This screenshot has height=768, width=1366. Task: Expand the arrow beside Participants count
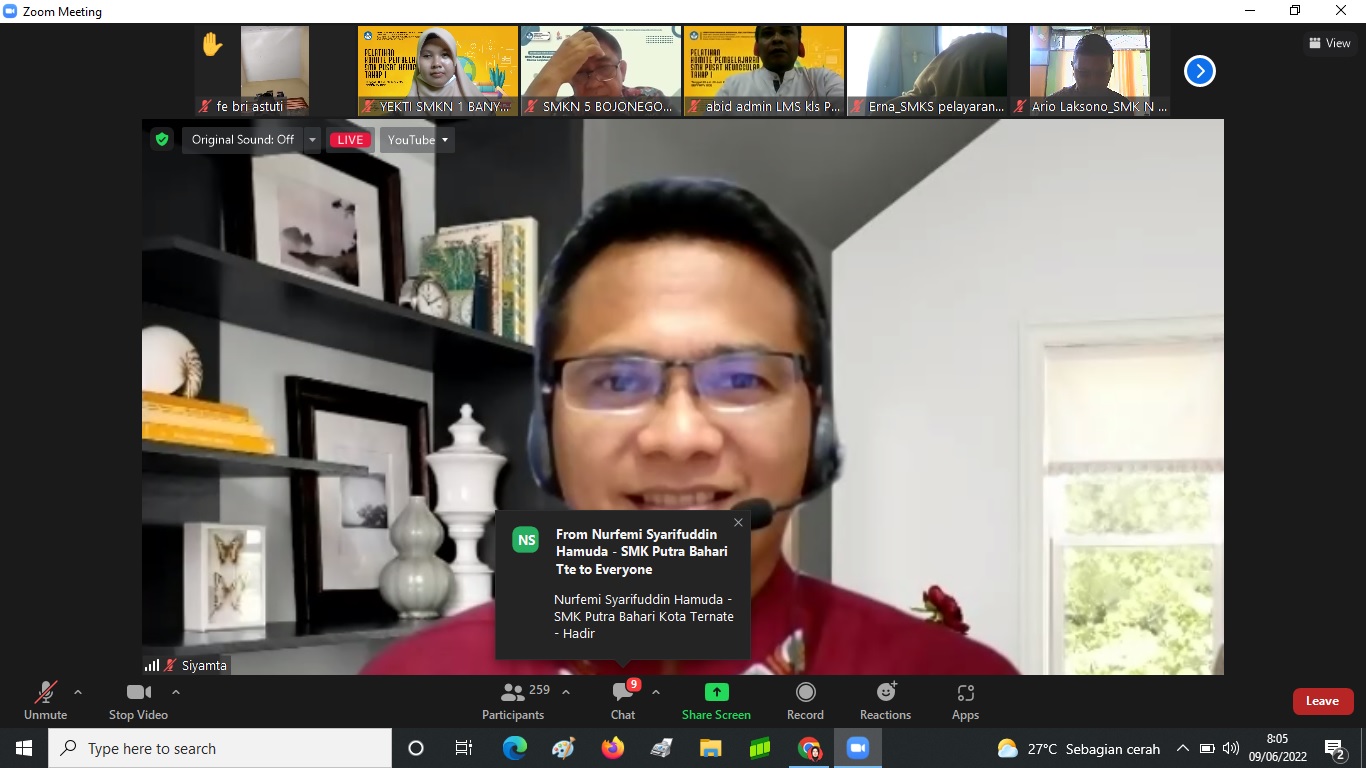pyautogui.click(x=566, y=692)
